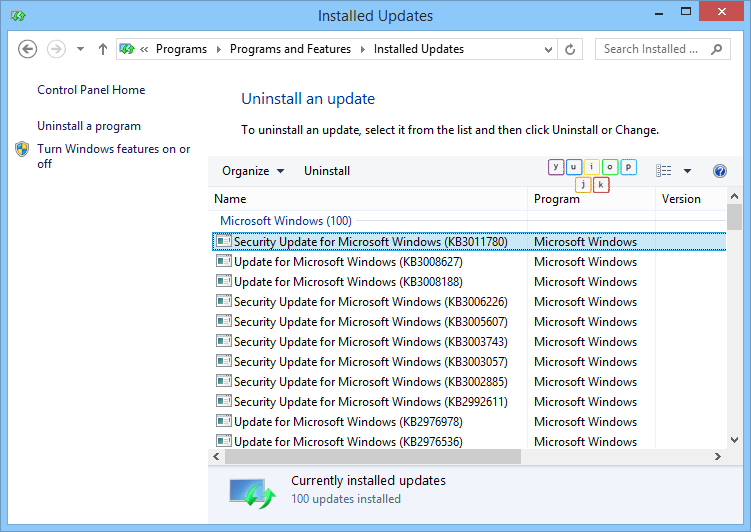The image size is (751, 532).
Task: Click the update icon beside KB3003057
Action: tap(224, 361)
